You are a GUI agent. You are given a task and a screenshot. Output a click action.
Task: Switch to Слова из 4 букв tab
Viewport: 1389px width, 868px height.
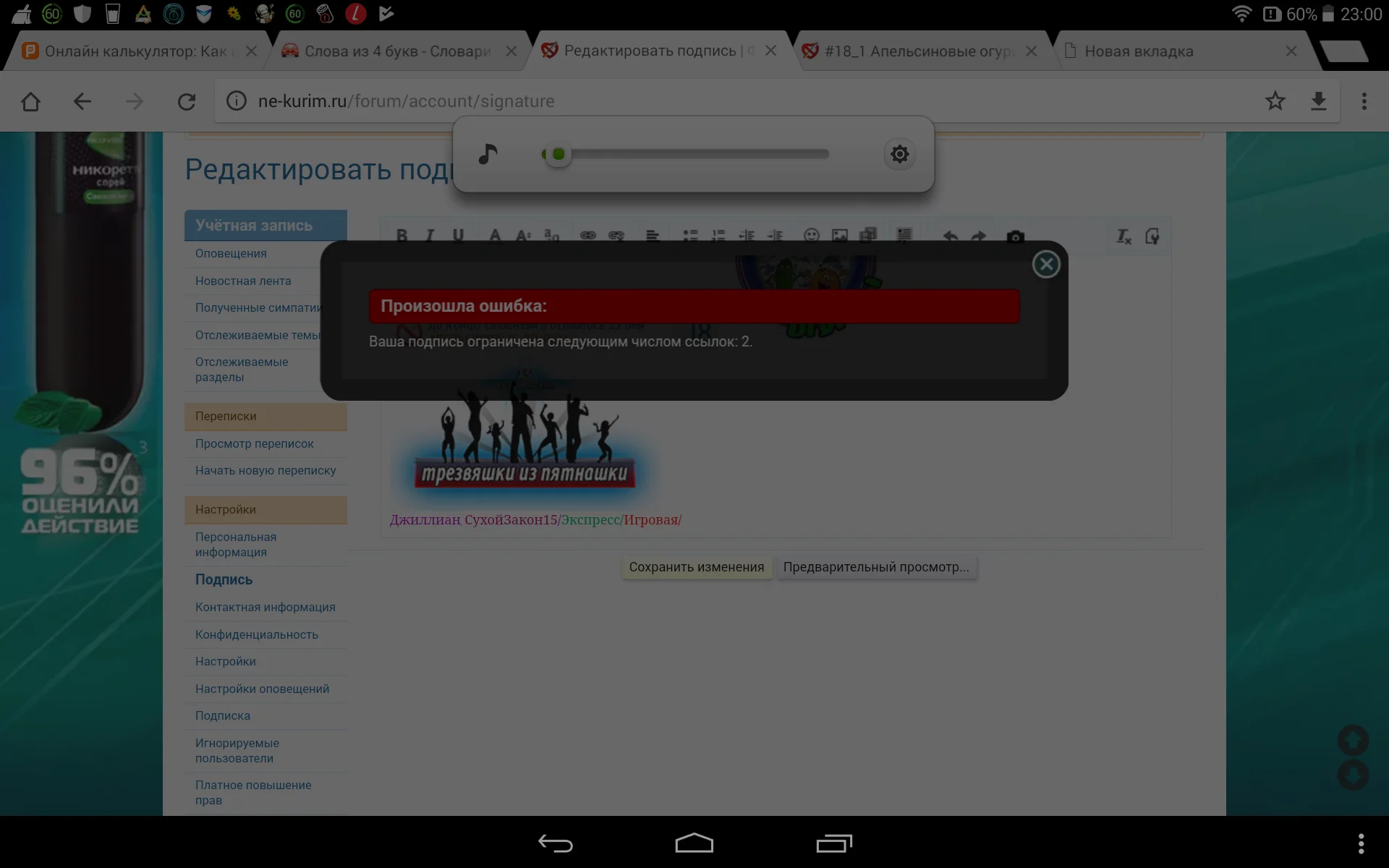tap(397, 51)
